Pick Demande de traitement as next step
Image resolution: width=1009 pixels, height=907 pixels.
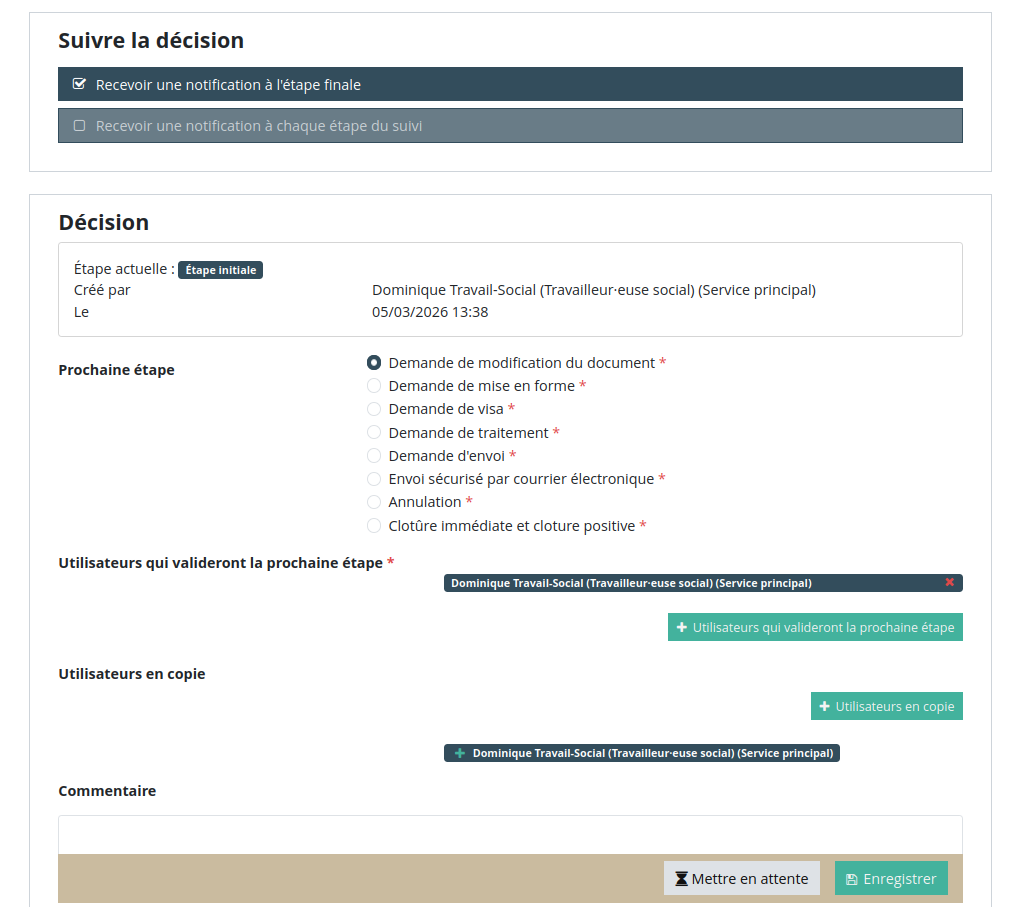pos(374,433)
